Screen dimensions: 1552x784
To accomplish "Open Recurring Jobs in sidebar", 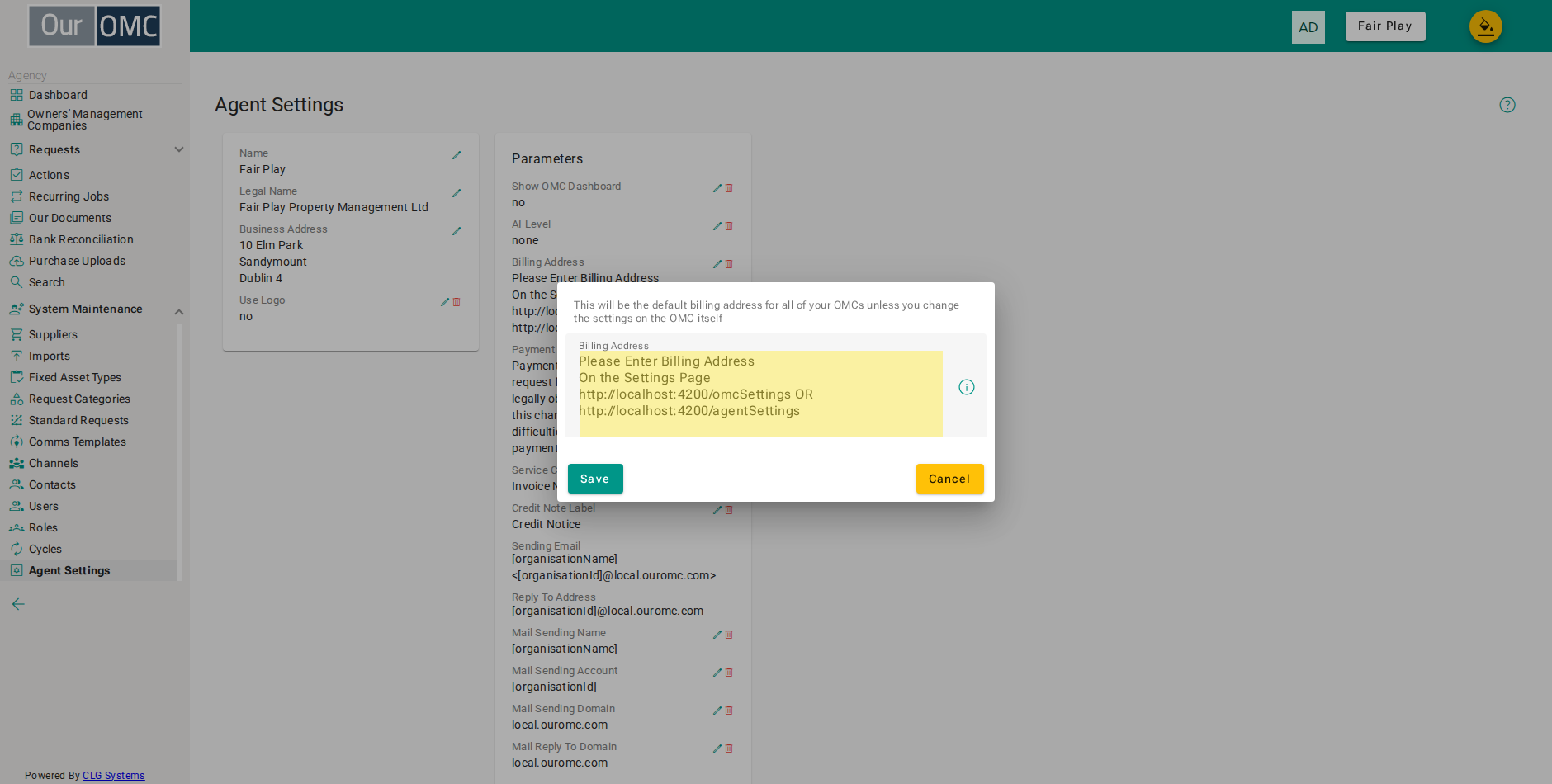I will 69,196.
